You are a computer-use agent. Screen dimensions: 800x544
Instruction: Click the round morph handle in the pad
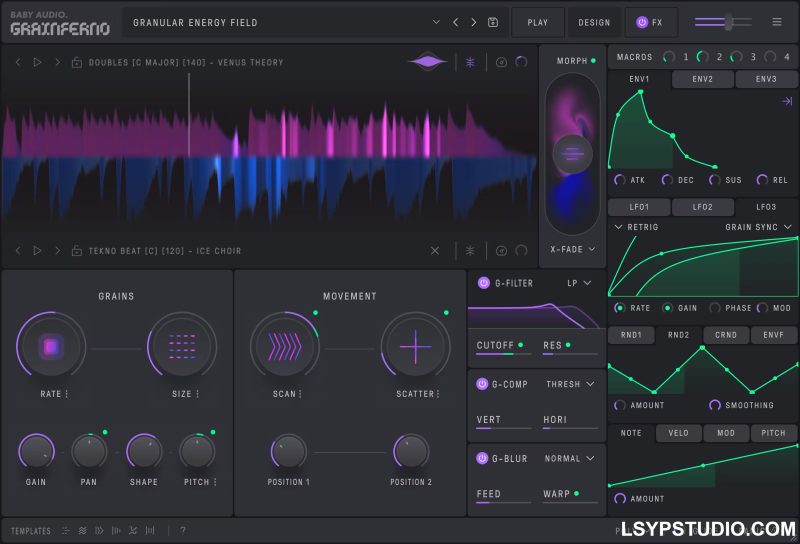point(572,154)
